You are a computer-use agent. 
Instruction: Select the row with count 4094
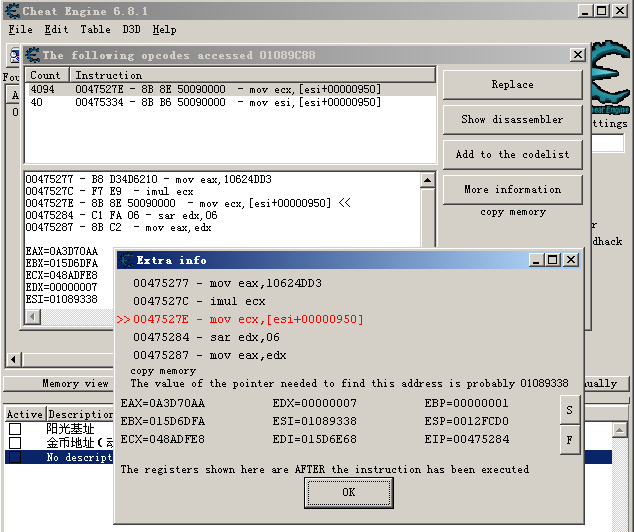point(230,89)
